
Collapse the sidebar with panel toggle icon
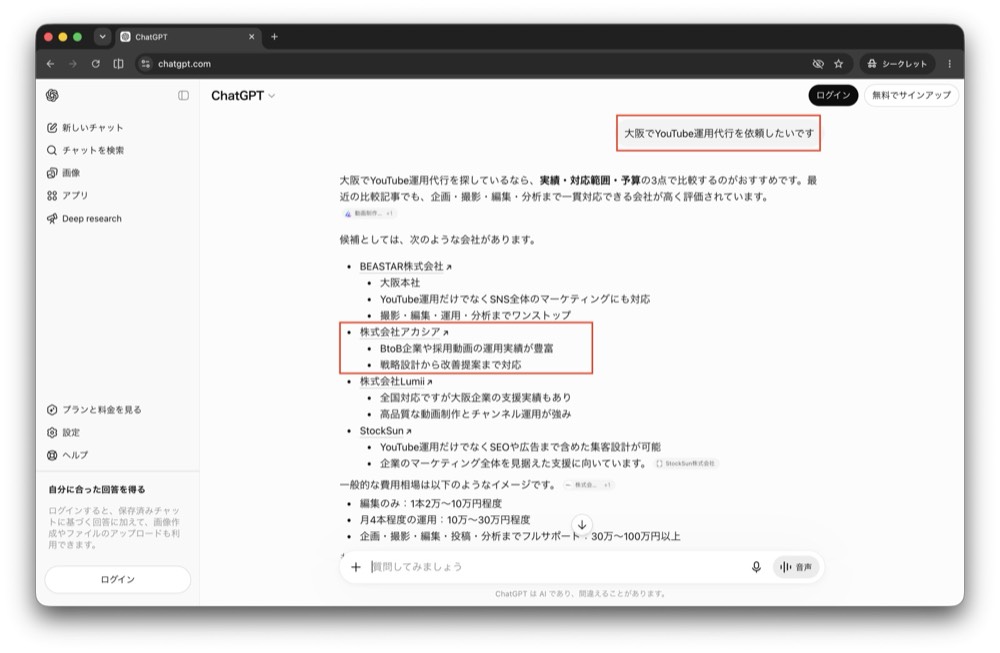pos(183,95)
